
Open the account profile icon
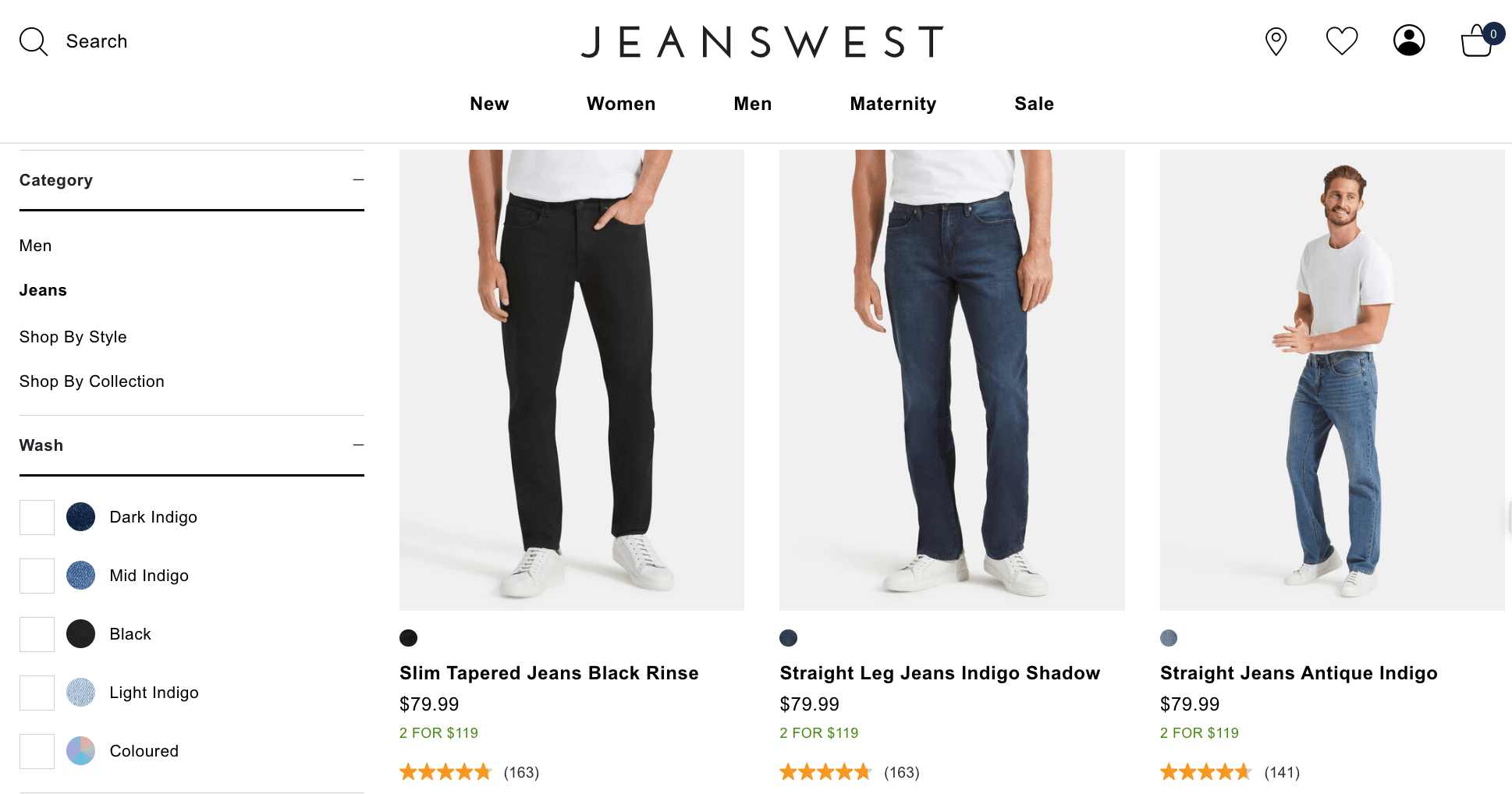coord(1409,41)
